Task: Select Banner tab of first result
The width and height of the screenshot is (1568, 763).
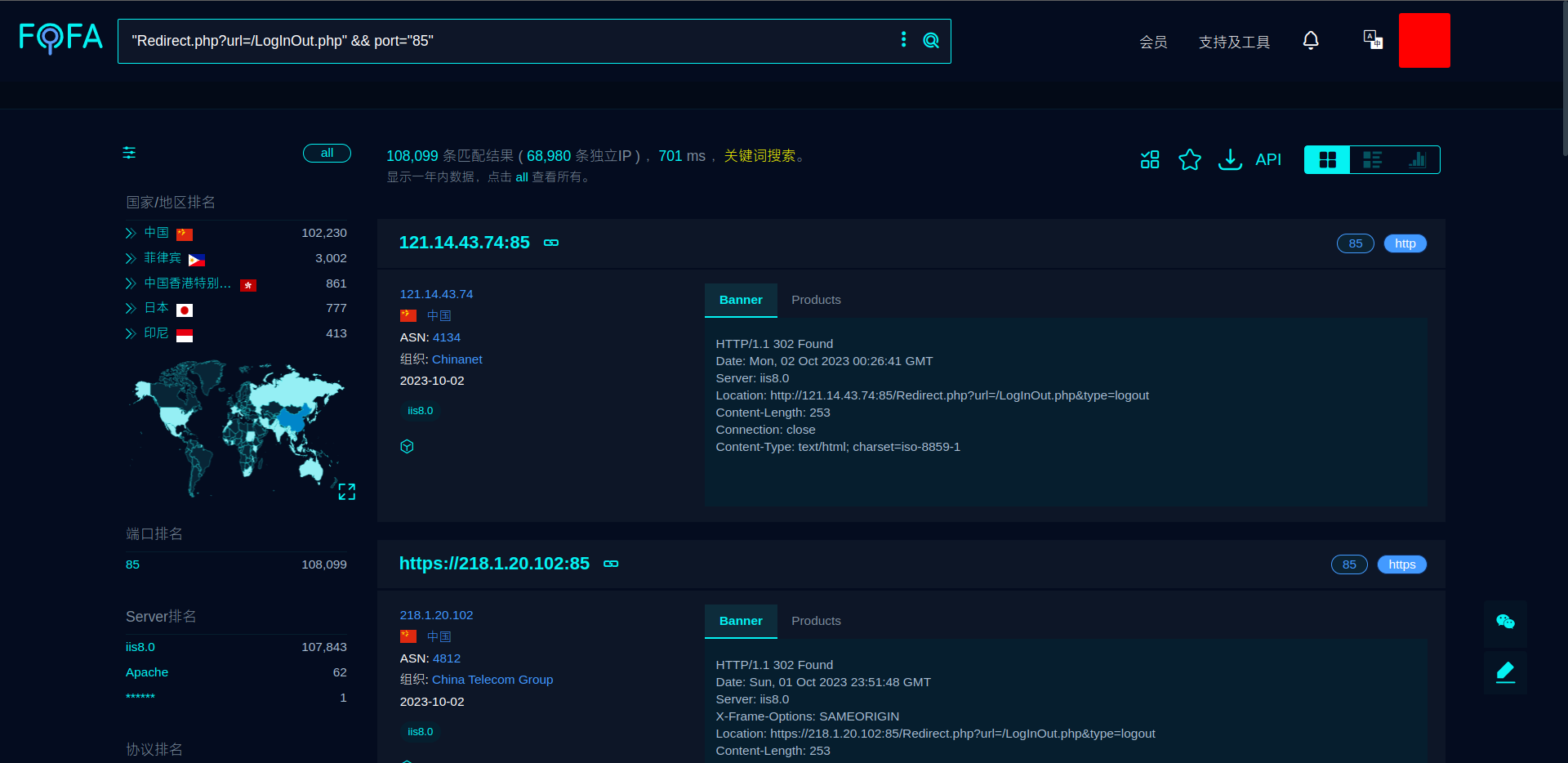Action: (x=741, y=300)
